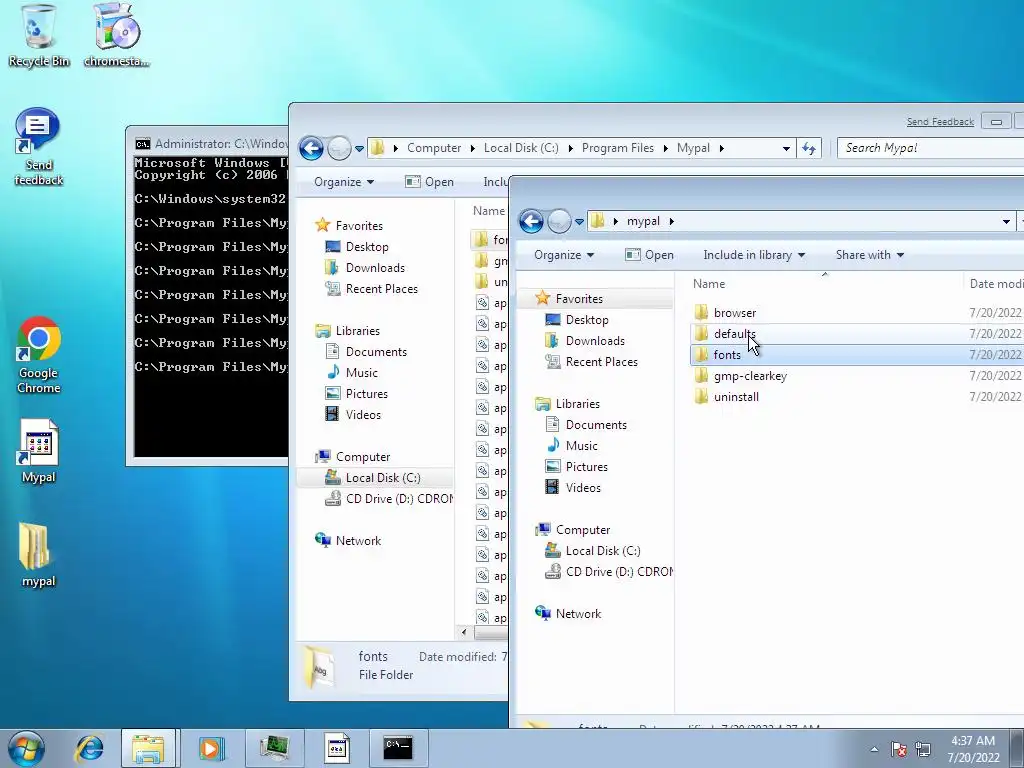Open the Command Prompt taskbar button
Image resolution: width=1024 pixels, height=768 pixels.
pos(398,748)
